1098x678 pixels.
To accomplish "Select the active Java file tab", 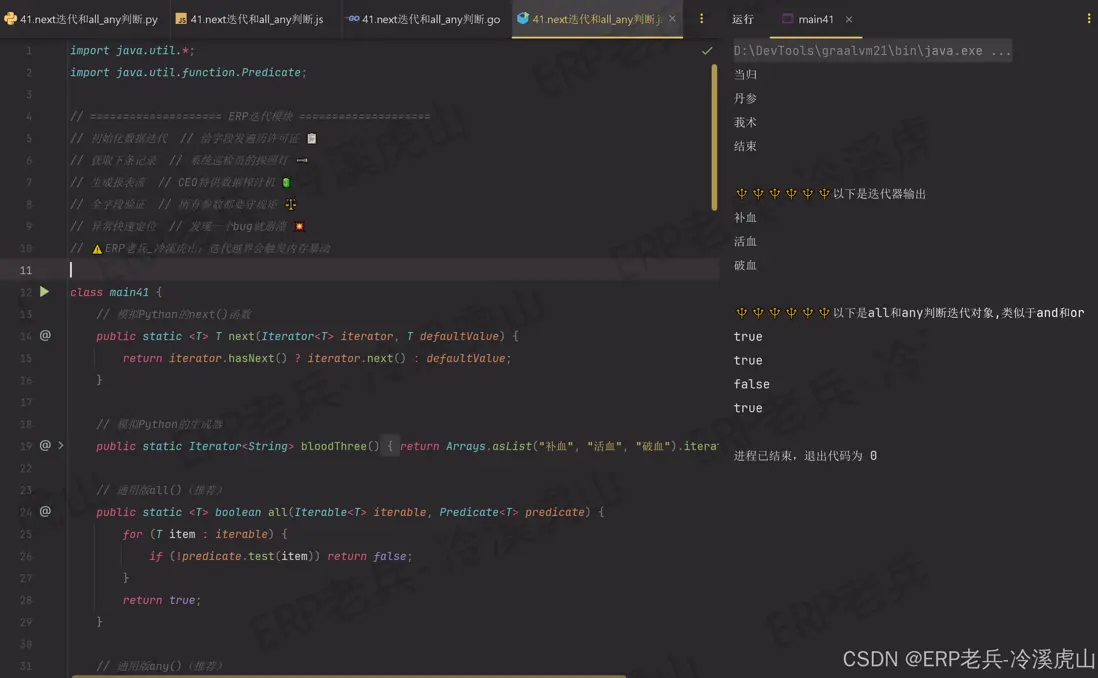I will pos(597,19).
